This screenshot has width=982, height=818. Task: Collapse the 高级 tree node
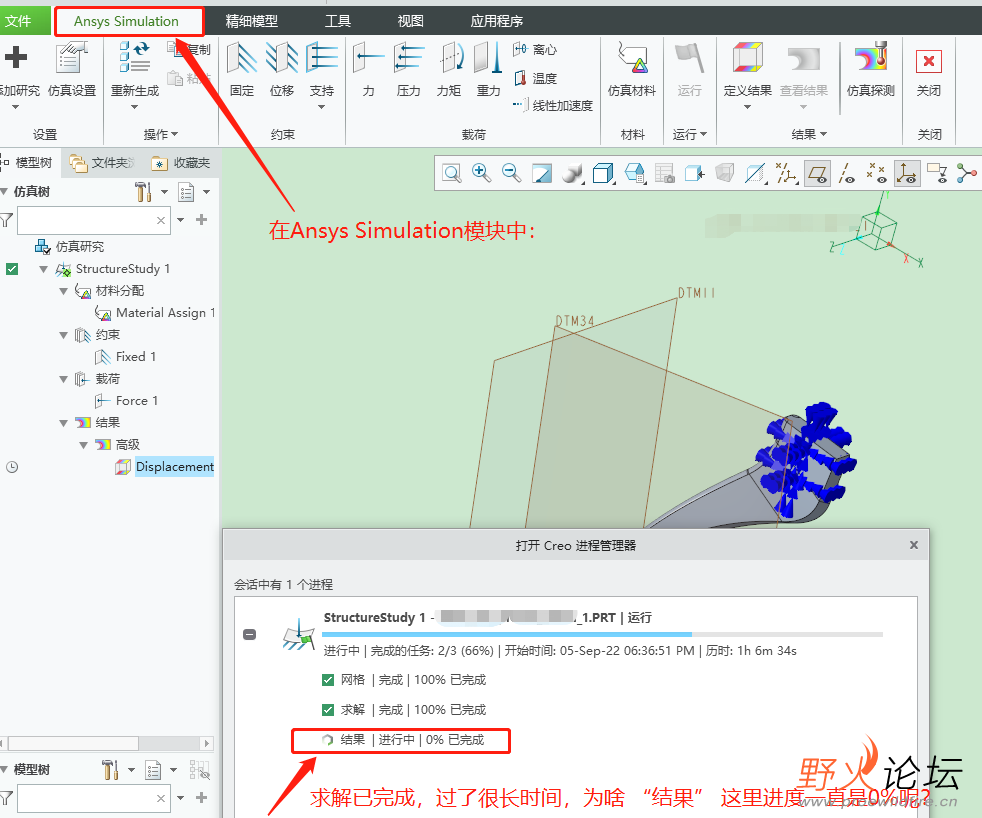(83, 445)
